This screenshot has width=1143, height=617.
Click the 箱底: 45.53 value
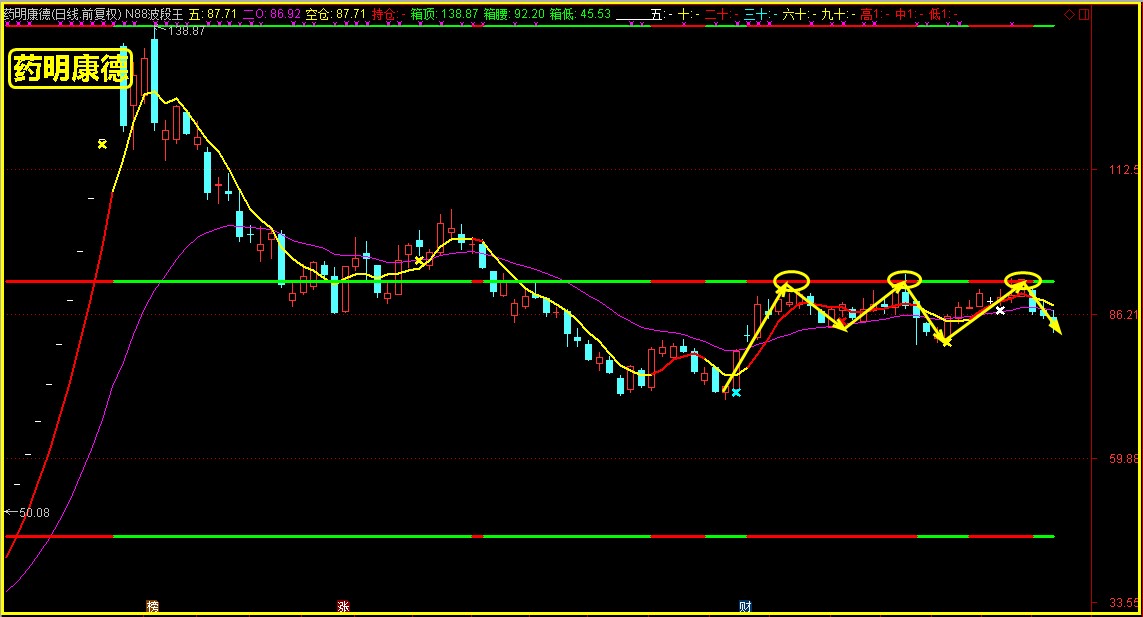click(580, 14)
